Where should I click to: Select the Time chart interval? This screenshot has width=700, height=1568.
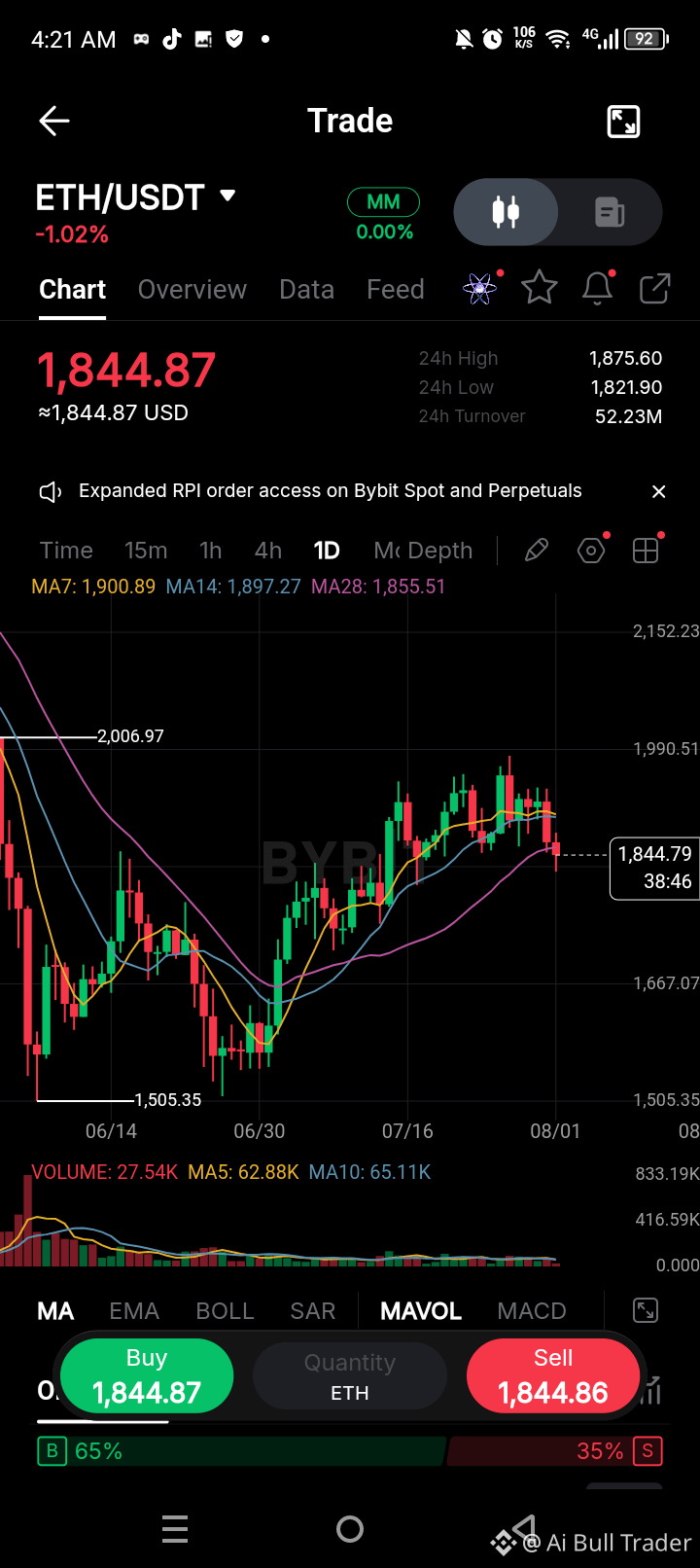click(x=66, y=551)
